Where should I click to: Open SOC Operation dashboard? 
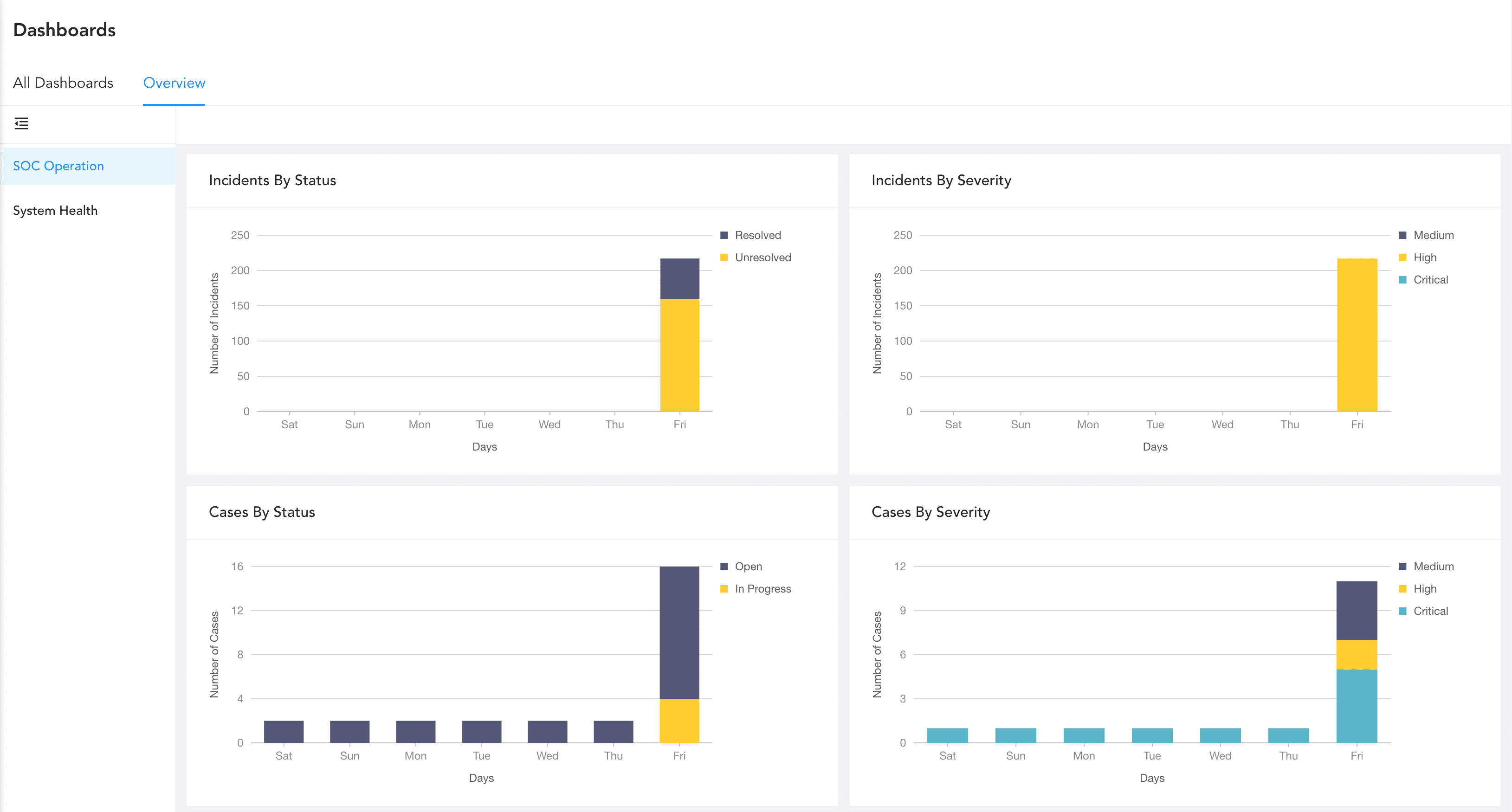pyautogui.click(x=58, y=166)
